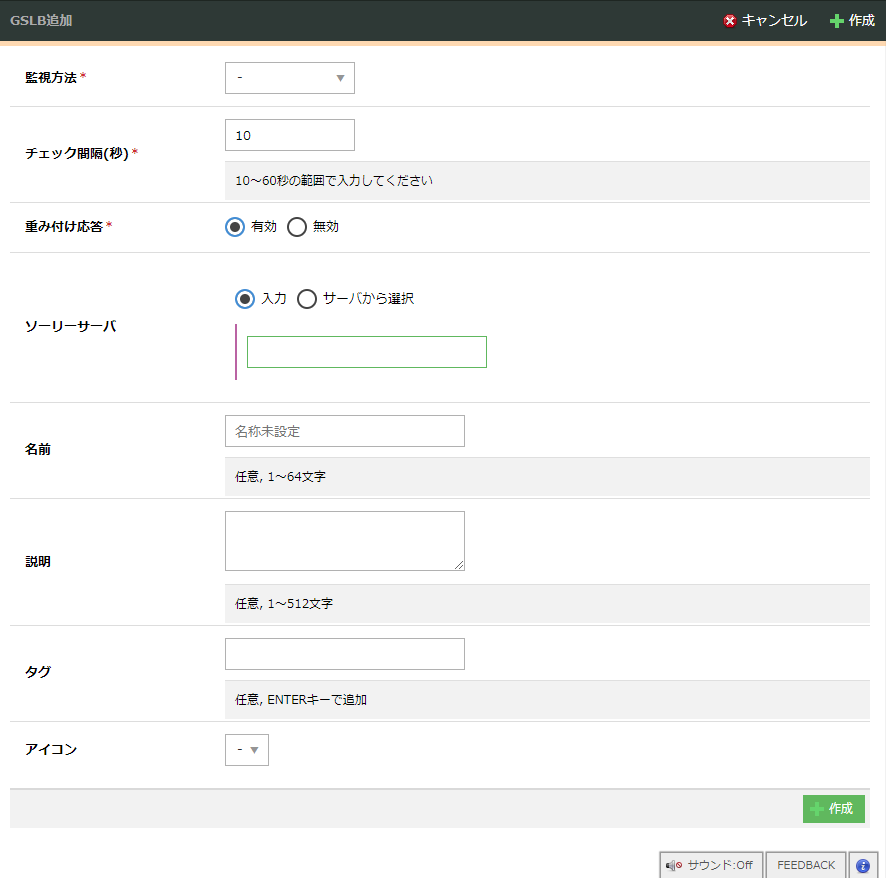The image size is (886, 878).
Task: Choose サーバから選択 radio option
Action: tap(307, 299)
